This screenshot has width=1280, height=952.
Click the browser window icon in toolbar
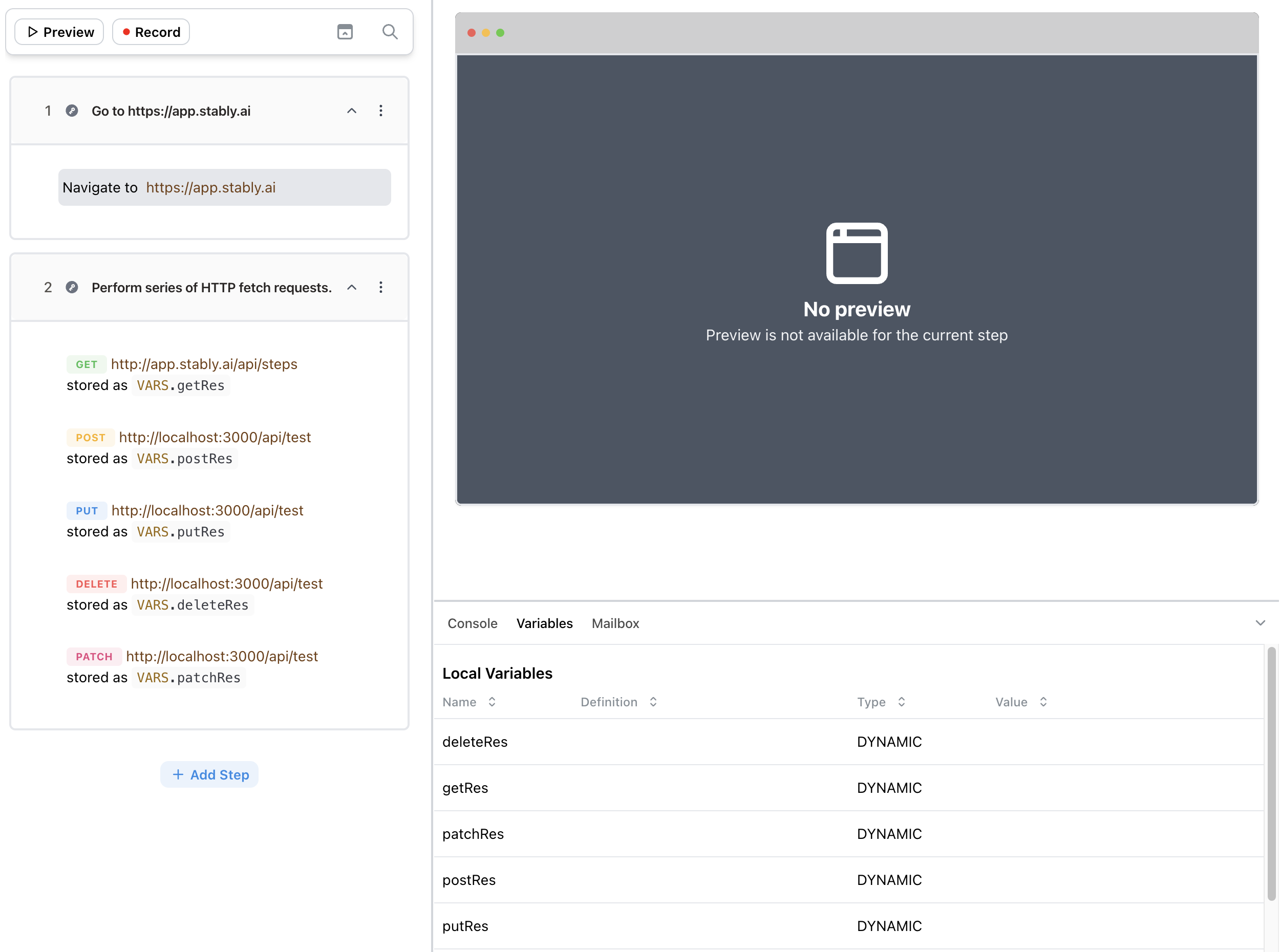click(x=345, y=32)
